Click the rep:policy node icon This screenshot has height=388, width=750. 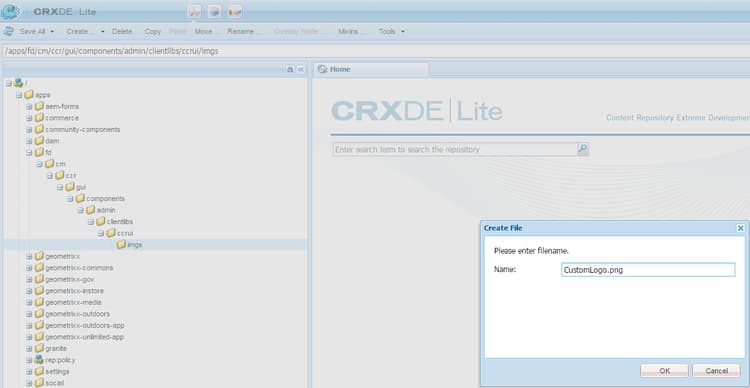click(x=39, y=360)
